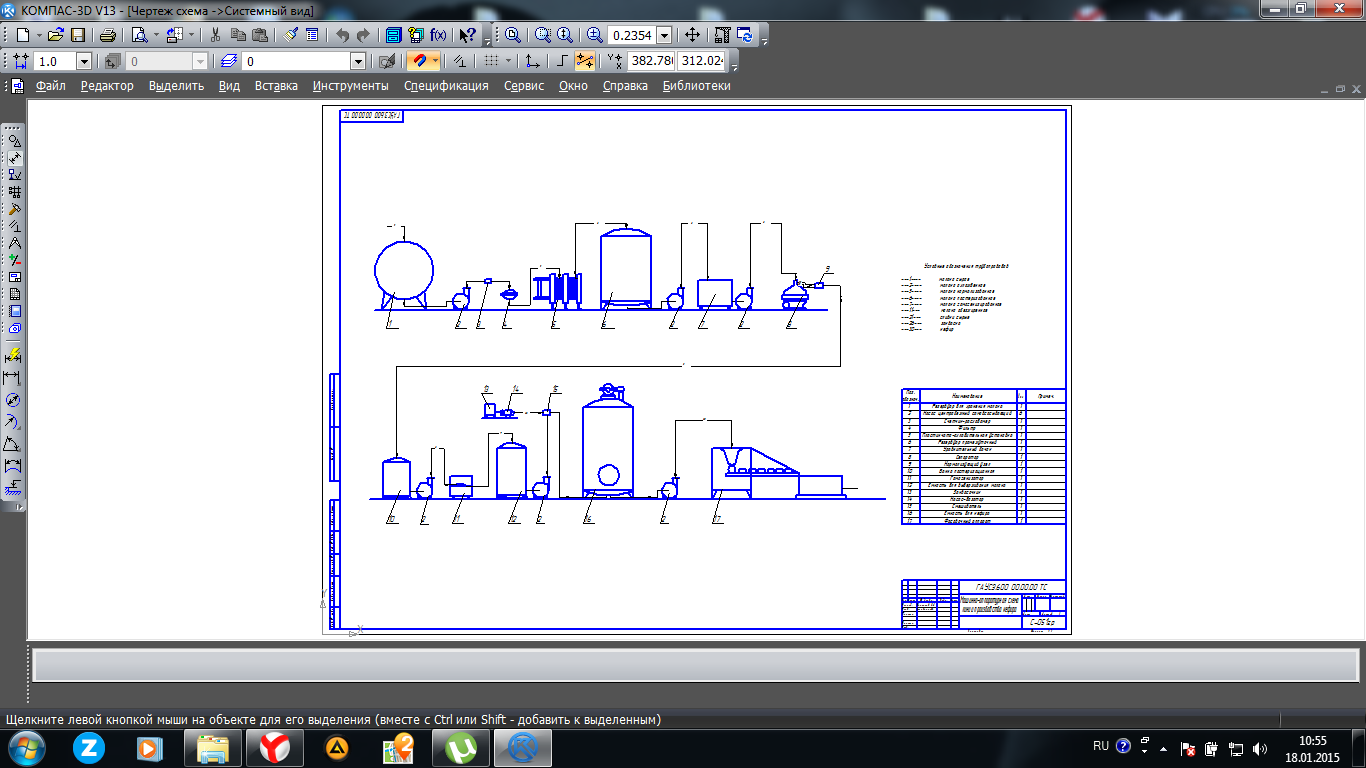
Task: Open the Файл menu
Action: tap(50, 86)
